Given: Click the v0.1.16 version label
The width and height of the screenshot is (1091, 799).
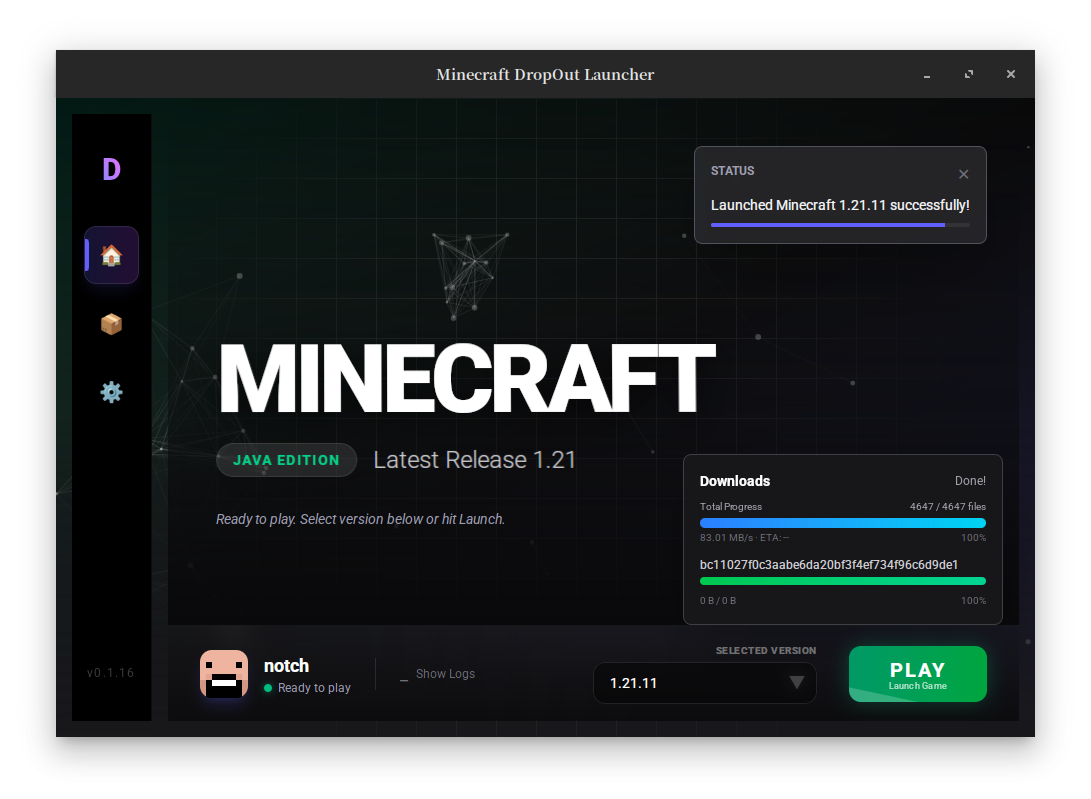Looking at the screenshot, I should 110,673.
